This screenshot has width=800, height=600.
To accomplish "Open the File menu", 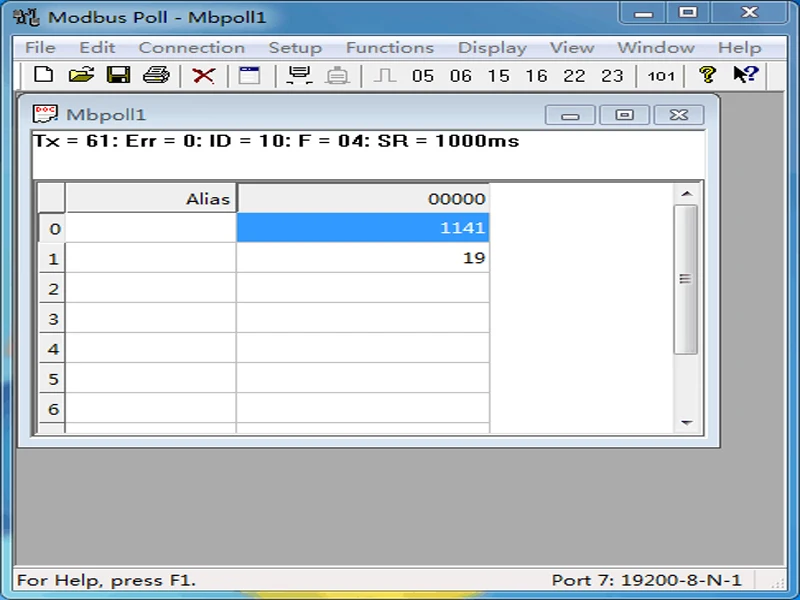I will coord(40,47).
